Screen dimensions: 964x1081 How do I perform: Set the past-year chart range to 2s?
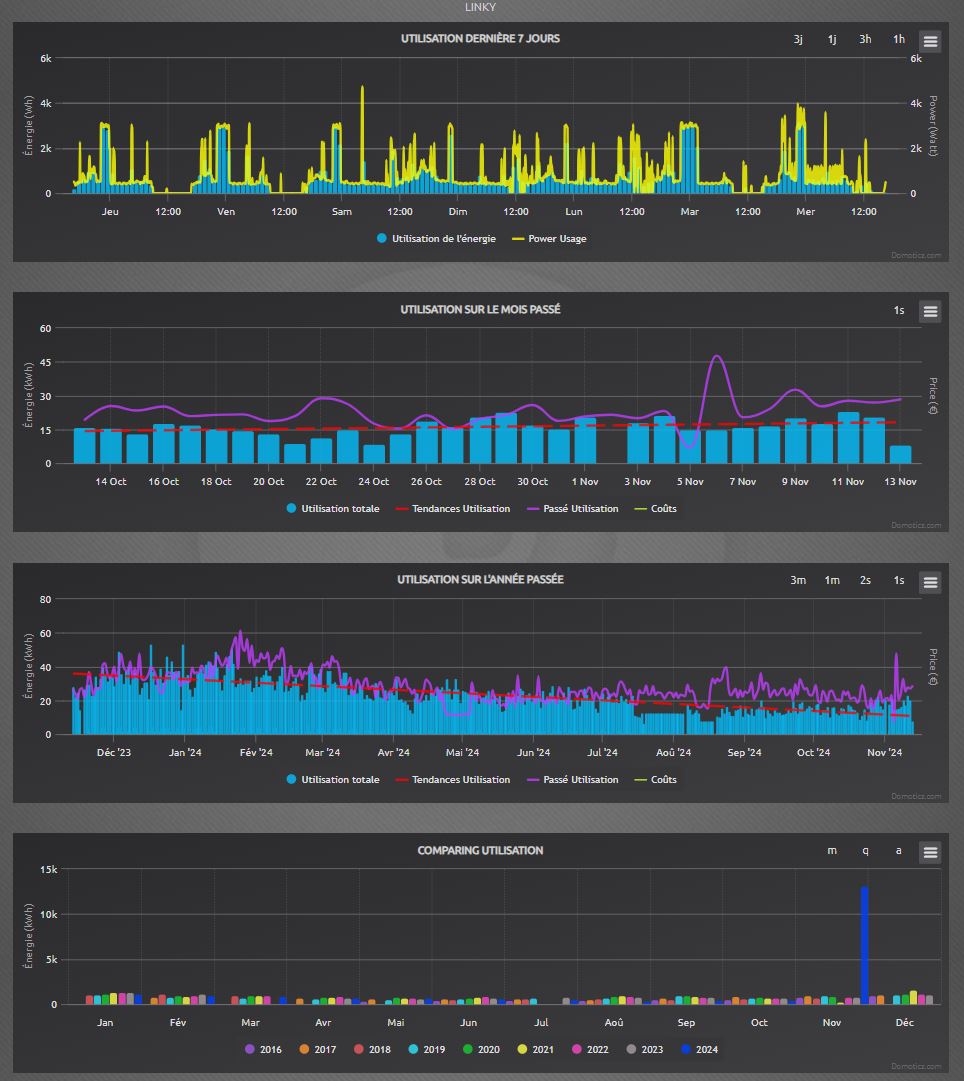point(865,580)
